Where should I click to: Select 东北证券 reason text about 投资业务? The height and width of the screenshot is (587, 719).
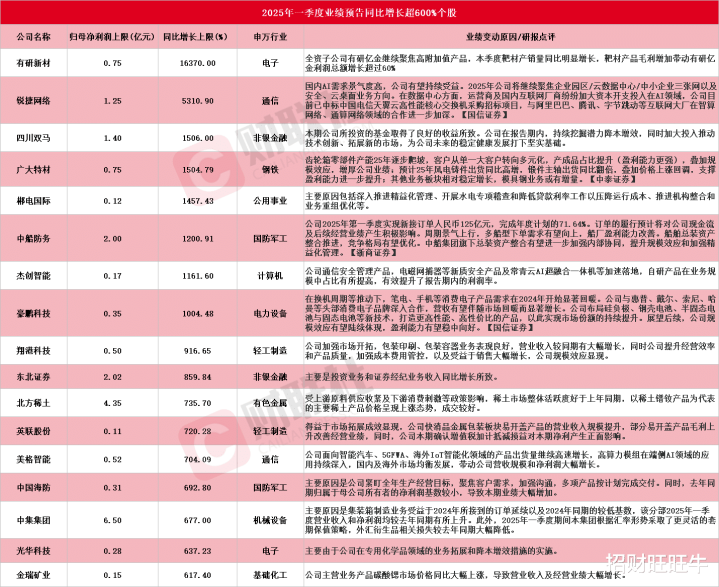[402, 377]
